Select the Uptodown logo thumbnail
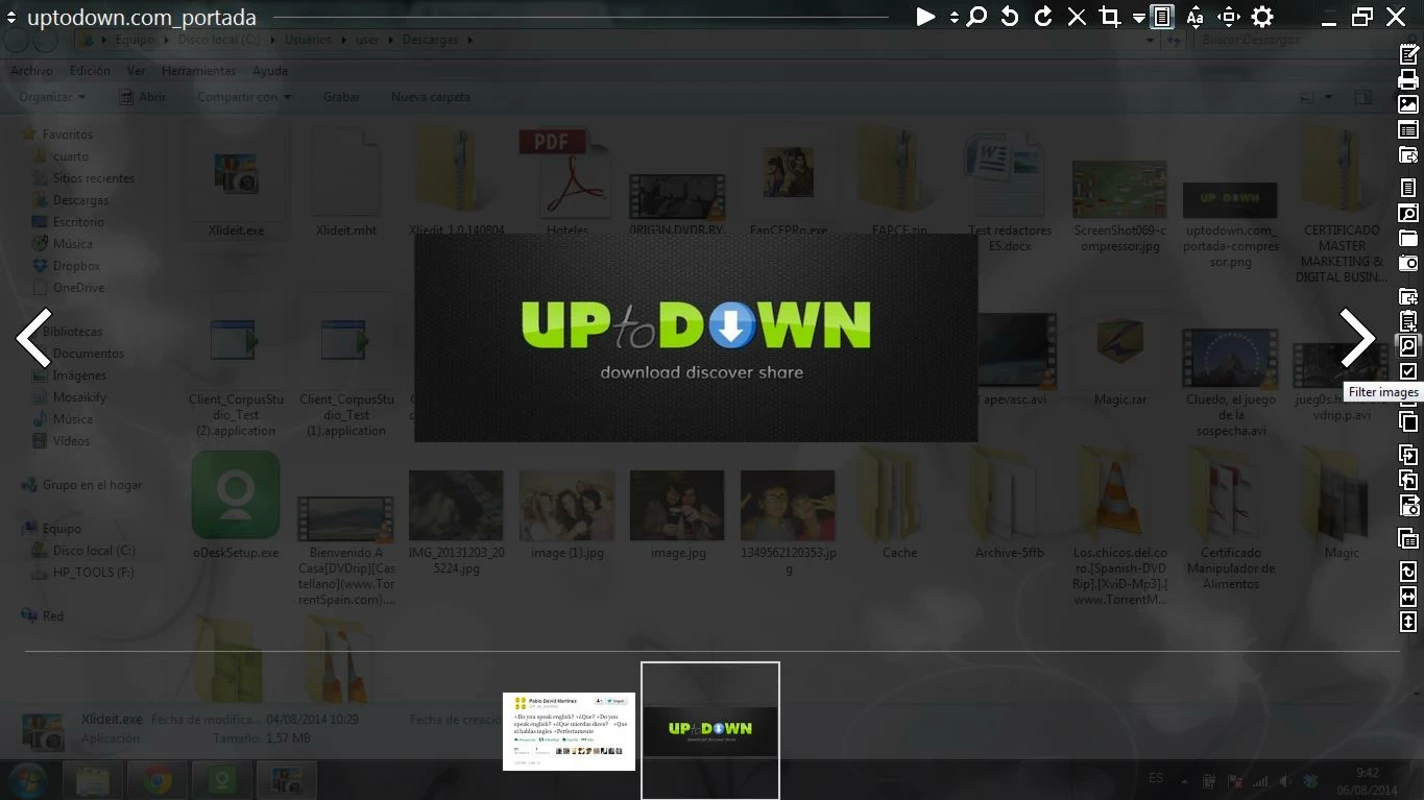Screen dimensions: 1424x800 [x=710, y=730]
